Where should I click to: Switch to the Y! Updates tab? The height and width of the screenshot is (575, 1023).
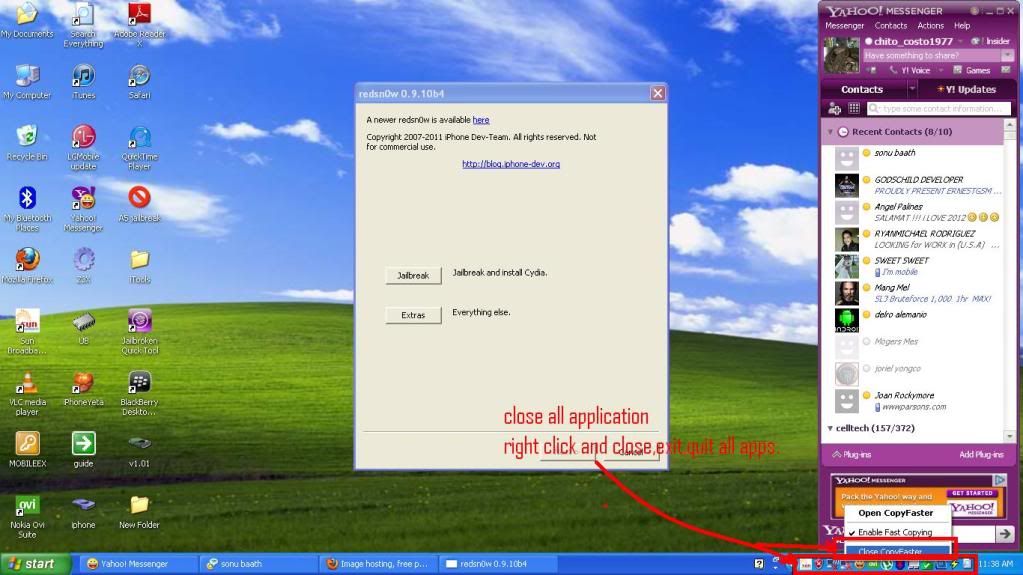tap(966, 89)
